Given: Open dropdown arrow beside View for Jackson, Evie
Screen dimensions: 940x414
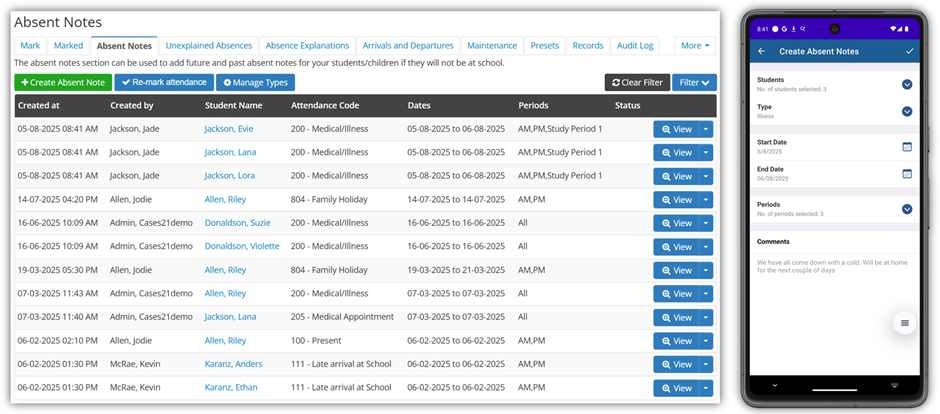Looking at the screenshot, I should coord(706,129).
